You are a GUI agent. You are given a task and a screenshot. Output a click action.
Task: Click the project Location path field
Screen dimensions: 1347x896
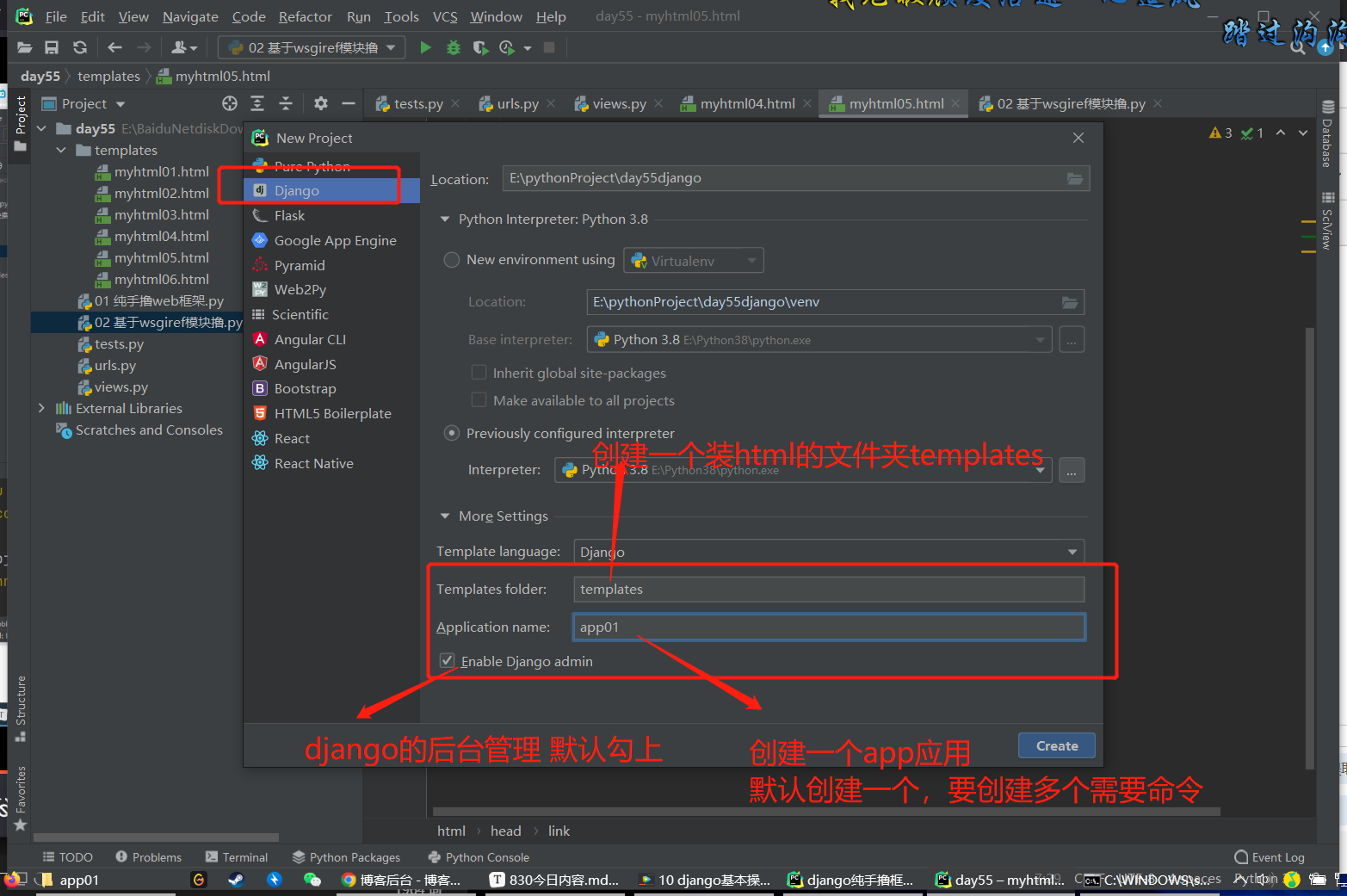796,178
